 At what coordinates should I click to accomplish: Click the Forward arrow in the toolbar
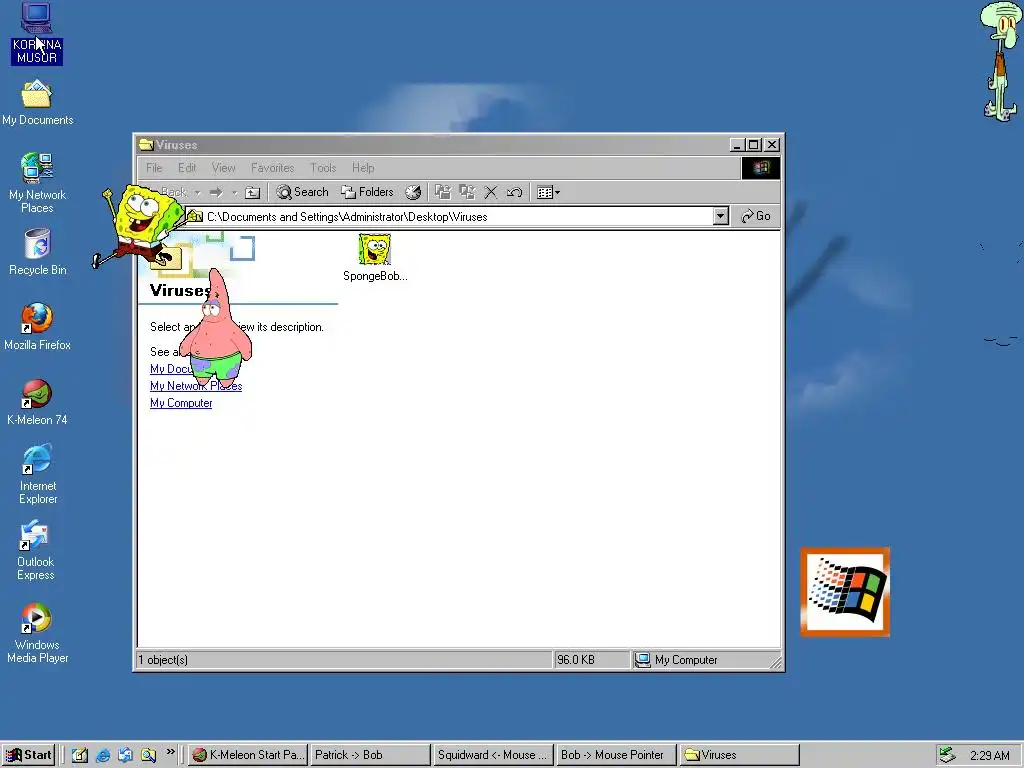point(216,192)
